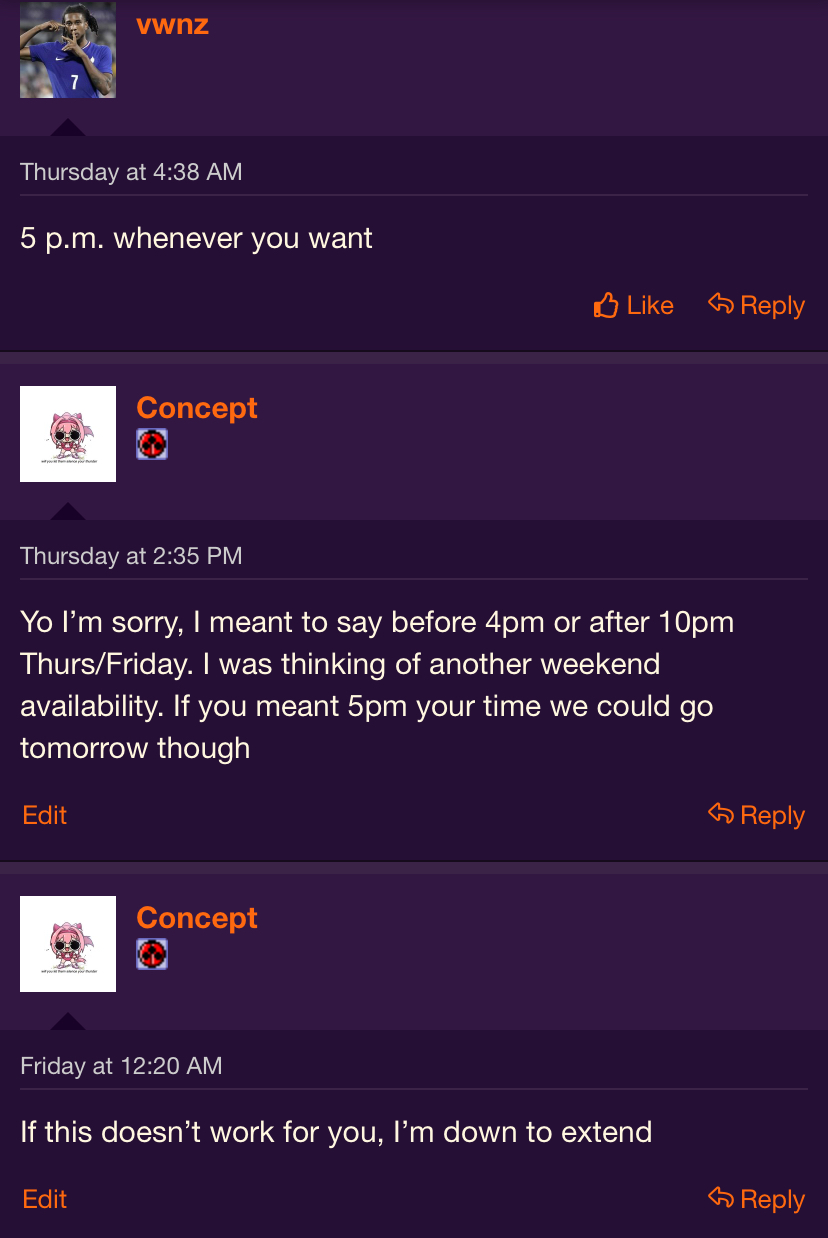The image size is (828, 1238).
Task: Open the Thursday at 4:38 AM timestamp
Action: coord(131,172)
